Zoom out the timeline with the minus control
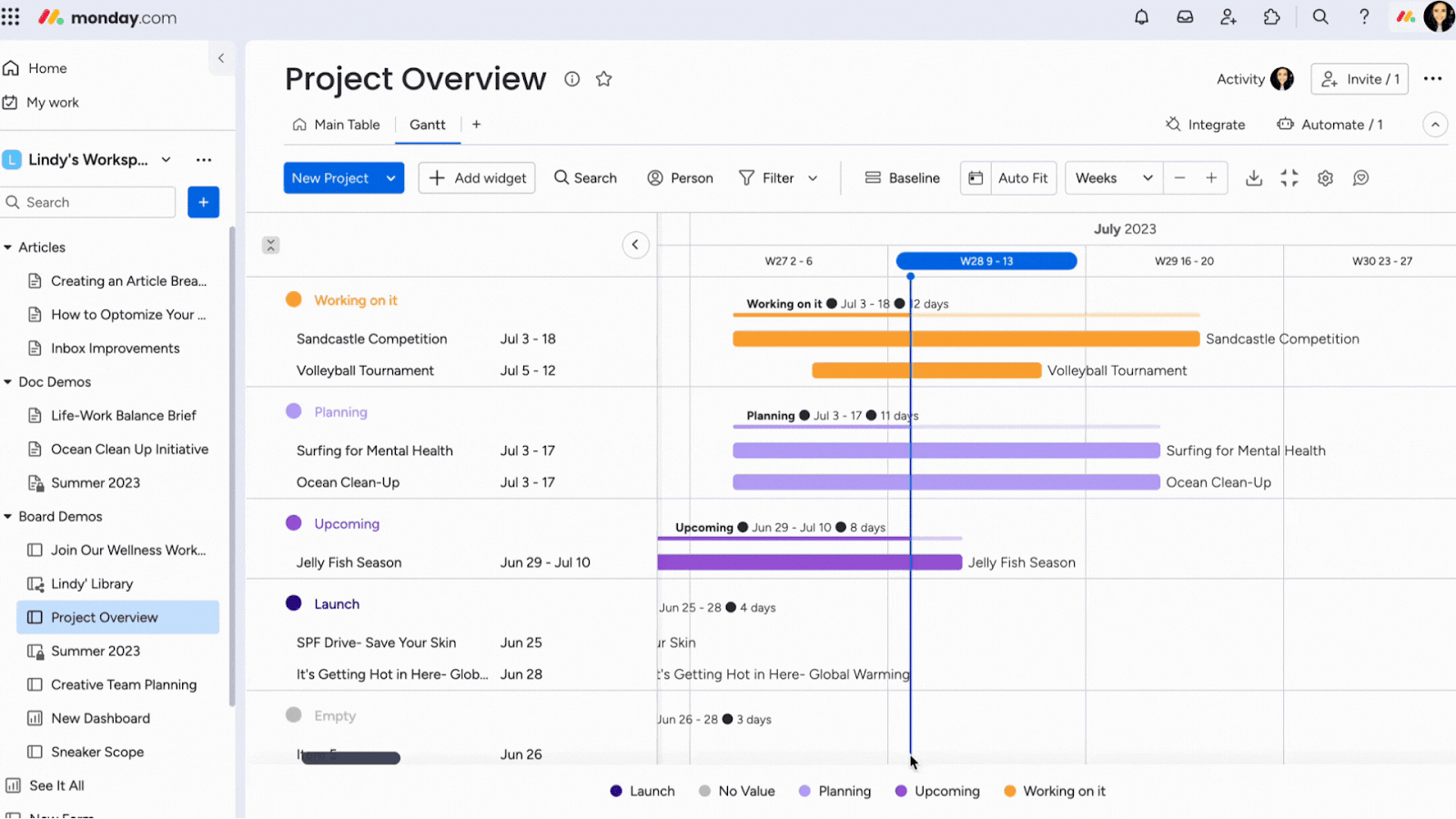1456x819 pixels. coord(1179,177)
